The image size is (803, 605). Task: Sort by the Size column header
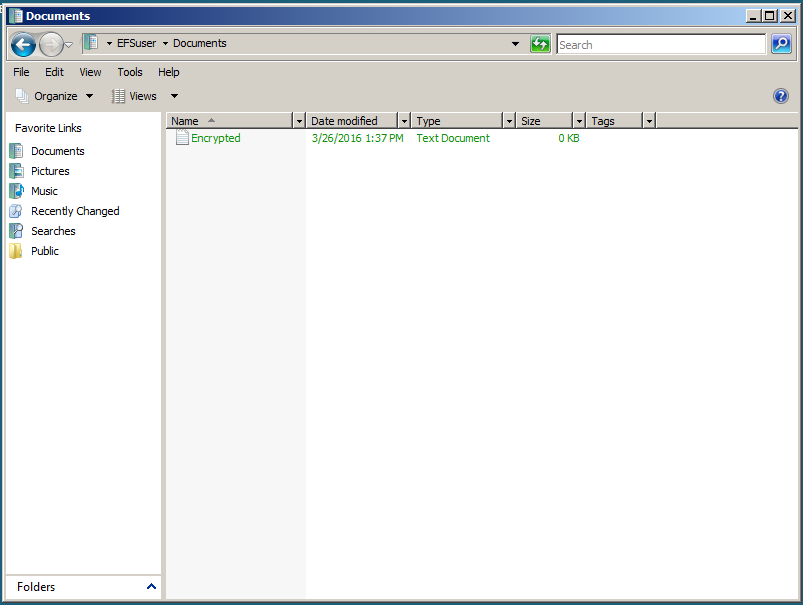tap(544, 121)
